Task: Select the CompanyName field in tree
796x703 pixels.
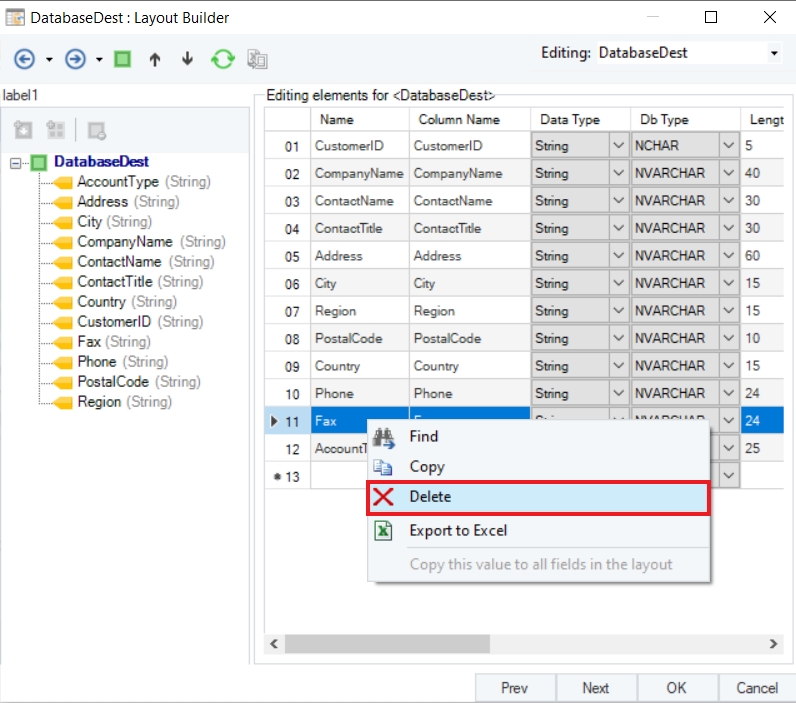Action: tap(124, 242)
